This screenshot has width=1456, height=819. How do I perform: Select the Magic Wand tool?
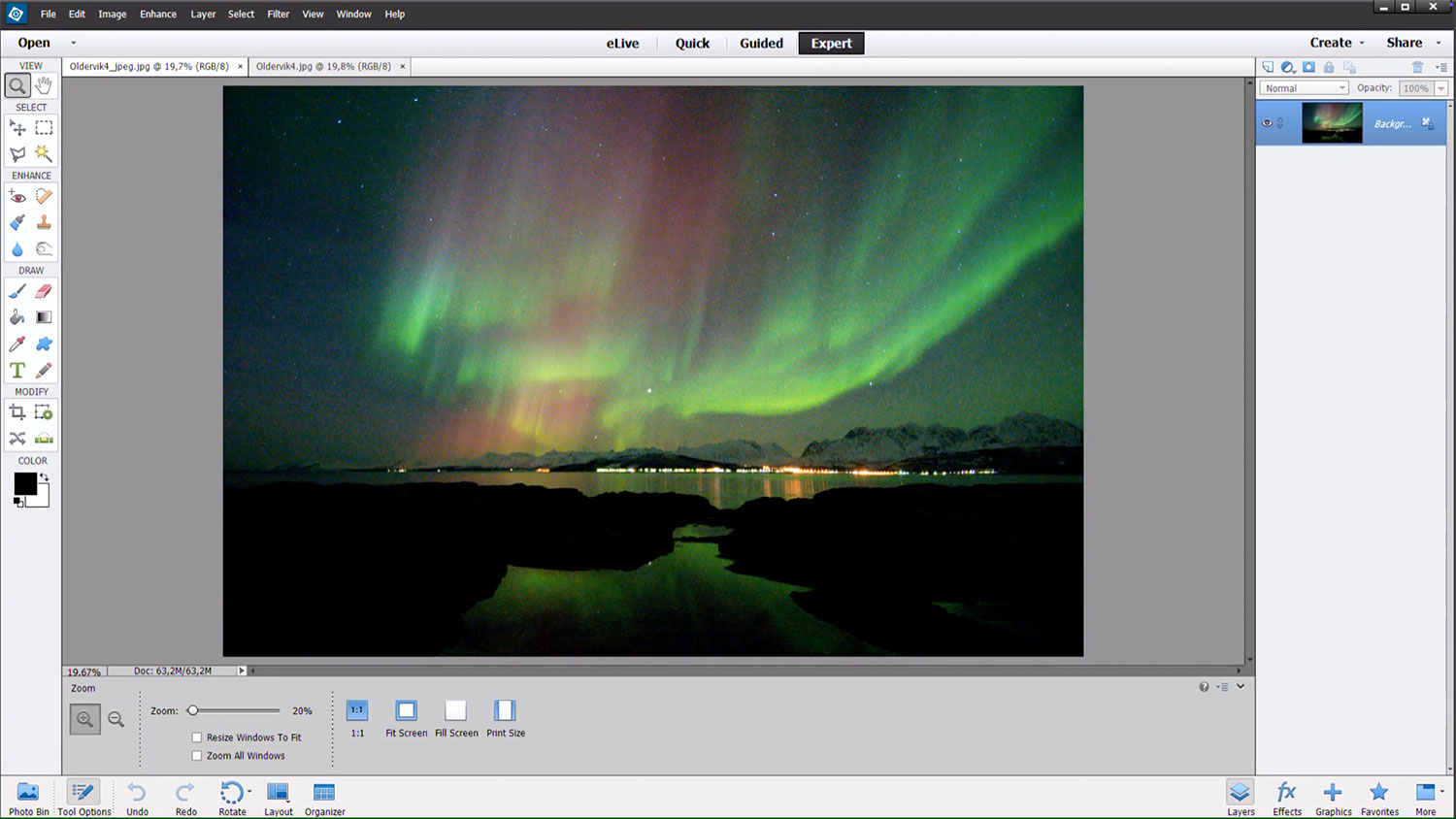click(x=44, y=153)
